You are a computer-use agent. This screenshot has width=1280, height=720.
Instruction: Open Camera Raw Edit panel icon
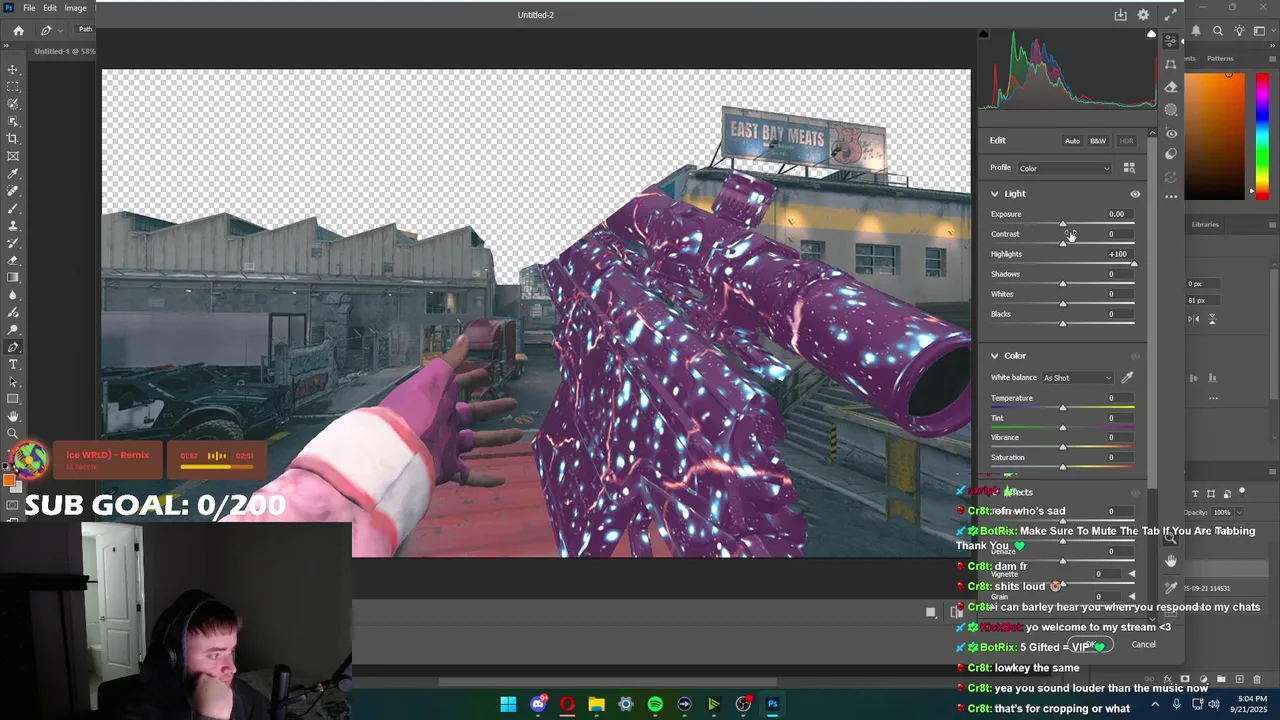pos(1171,41)
